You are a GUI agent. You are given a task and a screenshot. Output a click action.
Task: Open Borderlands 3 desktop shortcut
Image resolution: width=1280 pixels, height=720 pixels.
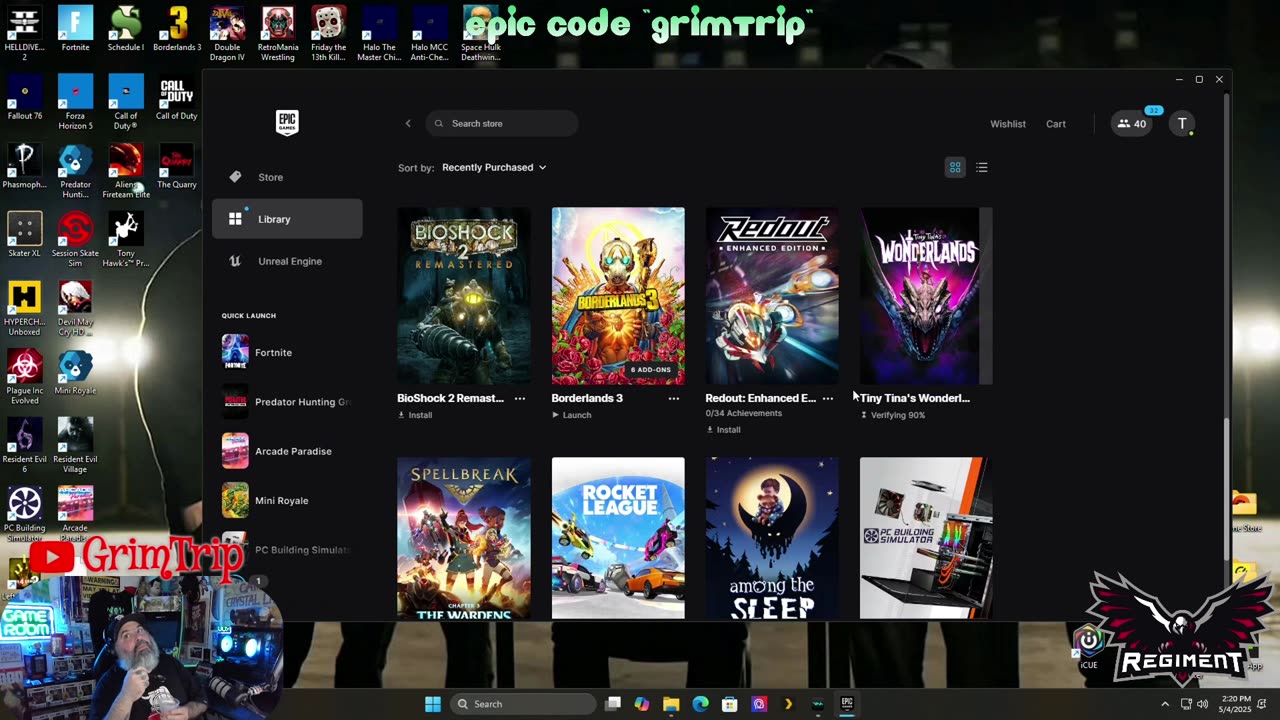[177, 30]
